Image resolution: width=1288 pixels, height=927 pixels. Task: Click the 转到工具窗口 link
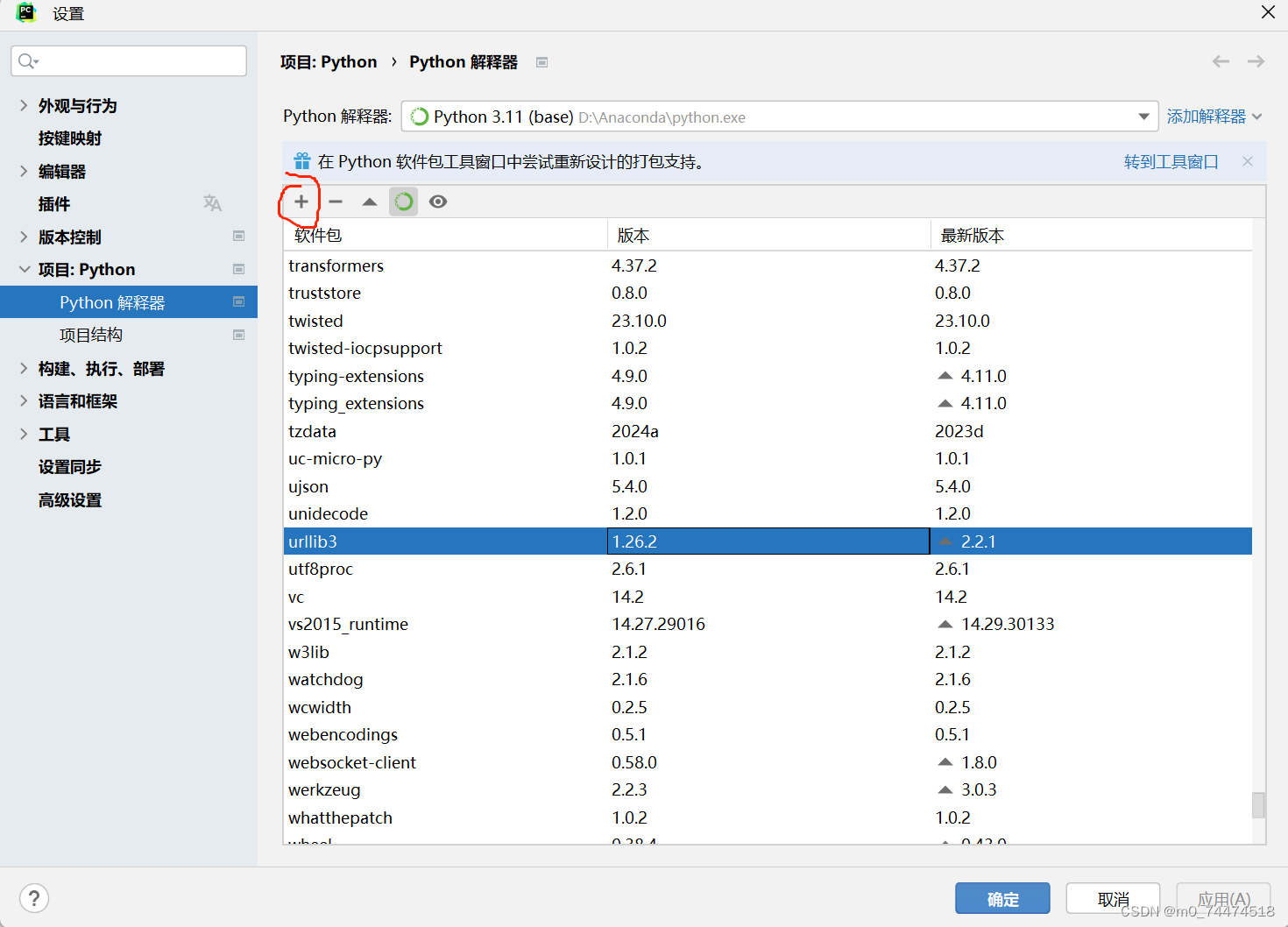(1171, 161)
